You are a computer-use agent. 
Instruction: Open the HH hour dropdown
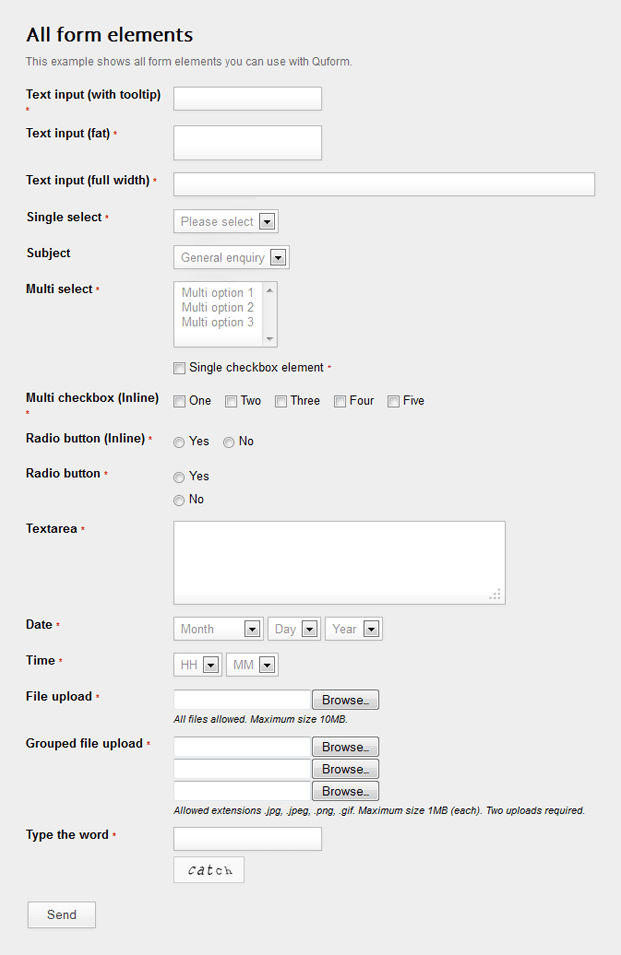tap(197, 664)
